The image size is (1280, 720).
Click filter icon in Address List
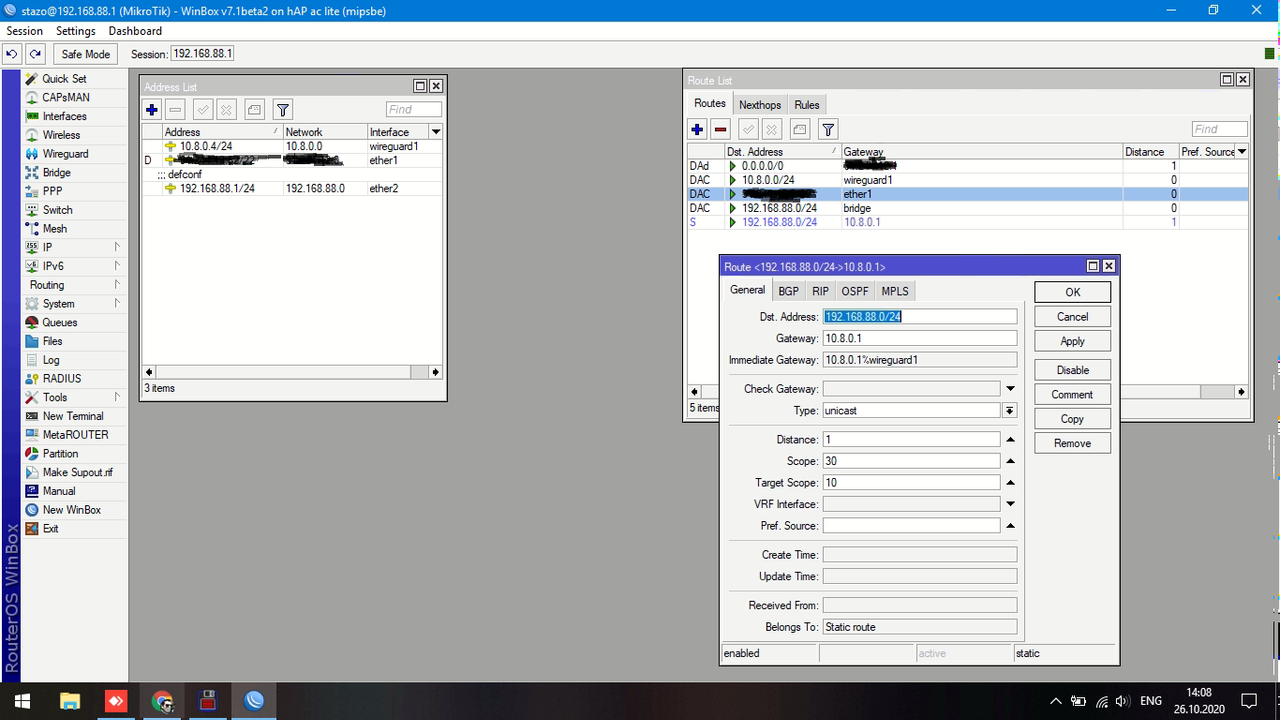283,110
